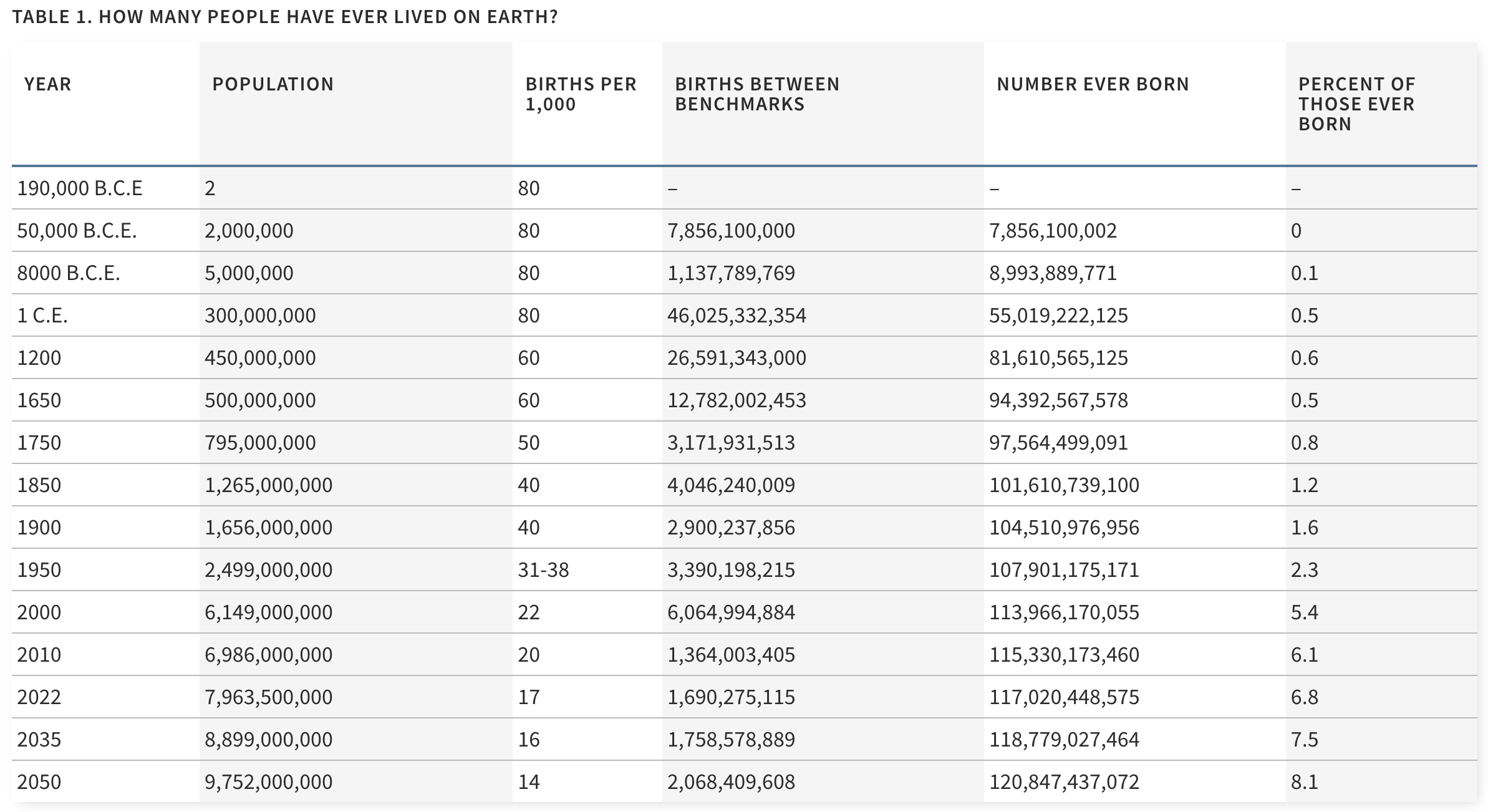Click the YEAR column header
The image size is (1488, 812).
47,84
